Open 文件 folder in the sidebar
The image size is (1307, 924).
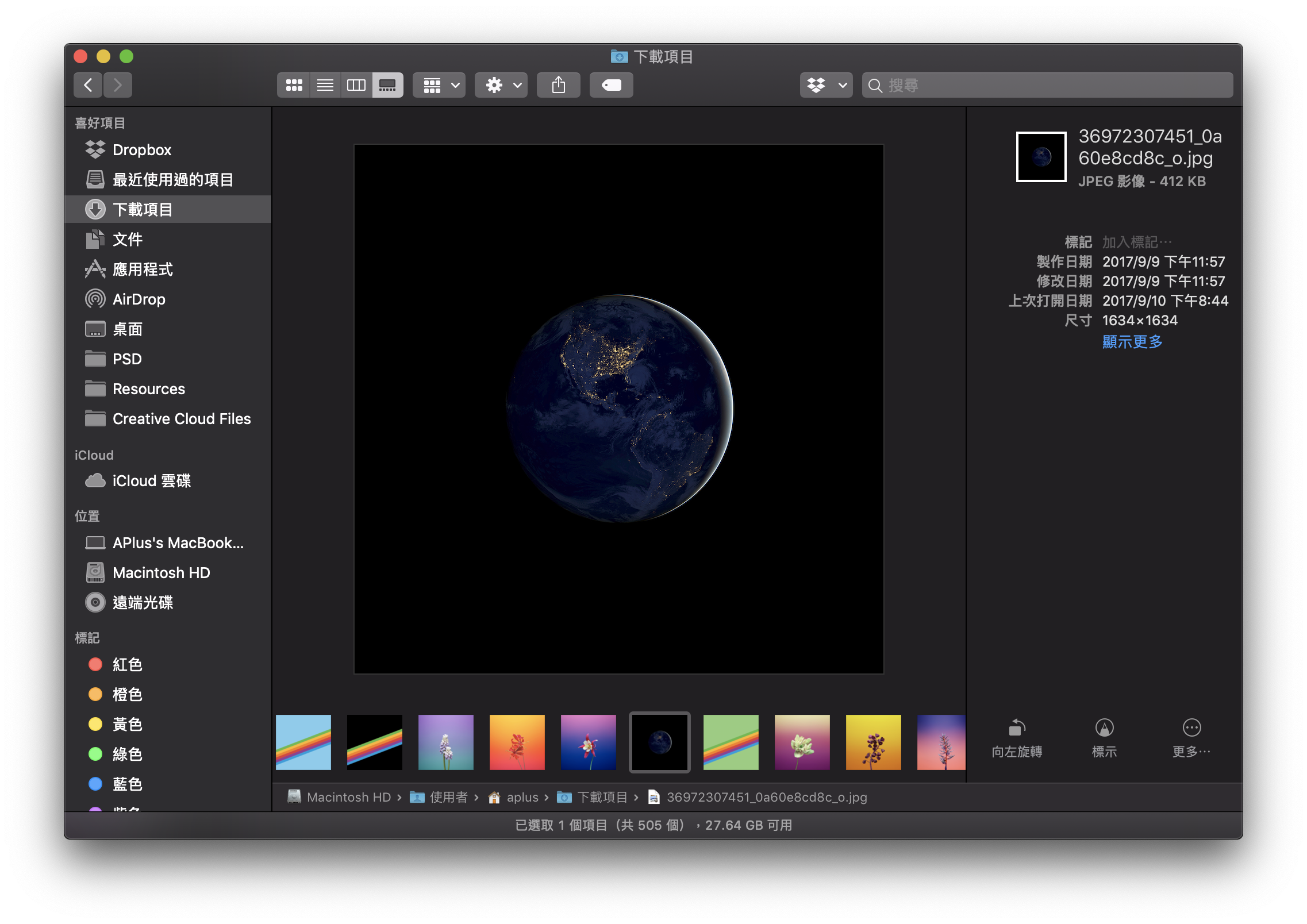pyautogui.click(x=168, y=240)
